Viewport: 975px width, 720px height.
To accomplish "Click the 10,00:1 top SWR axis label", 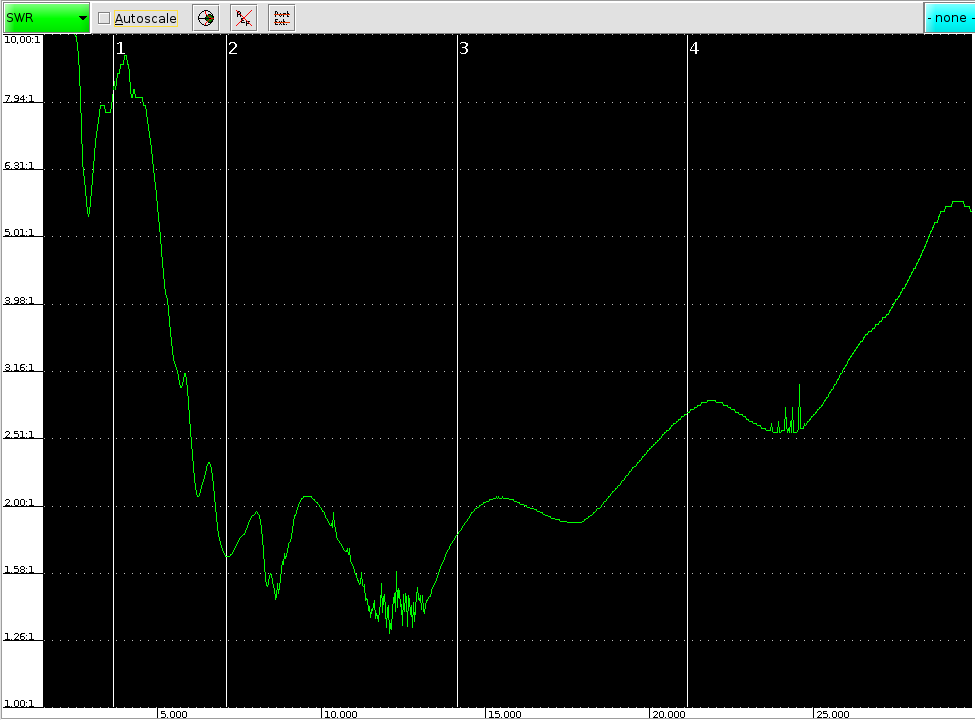I will click(21, 39).
